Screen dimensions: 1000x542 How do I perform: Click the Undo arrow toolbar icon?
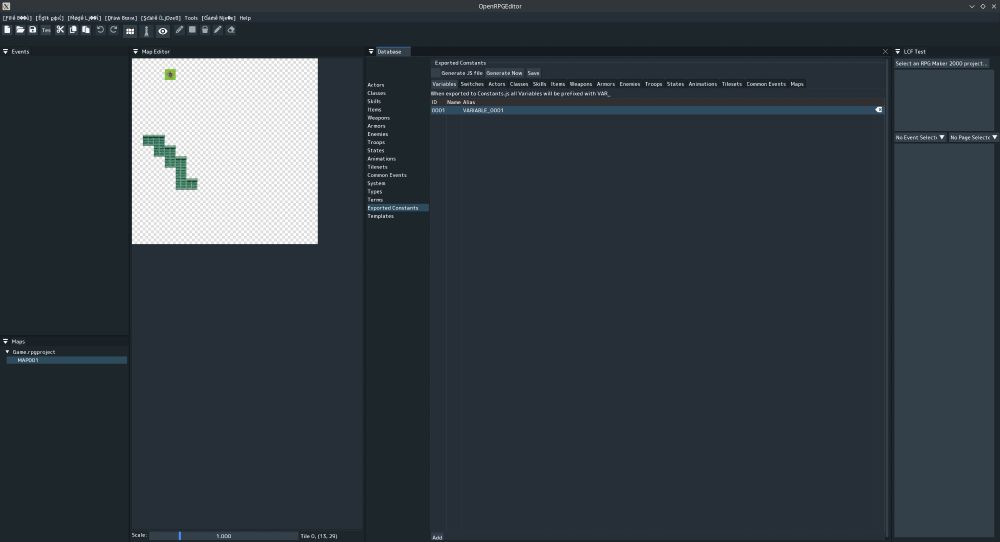[100, 30]
